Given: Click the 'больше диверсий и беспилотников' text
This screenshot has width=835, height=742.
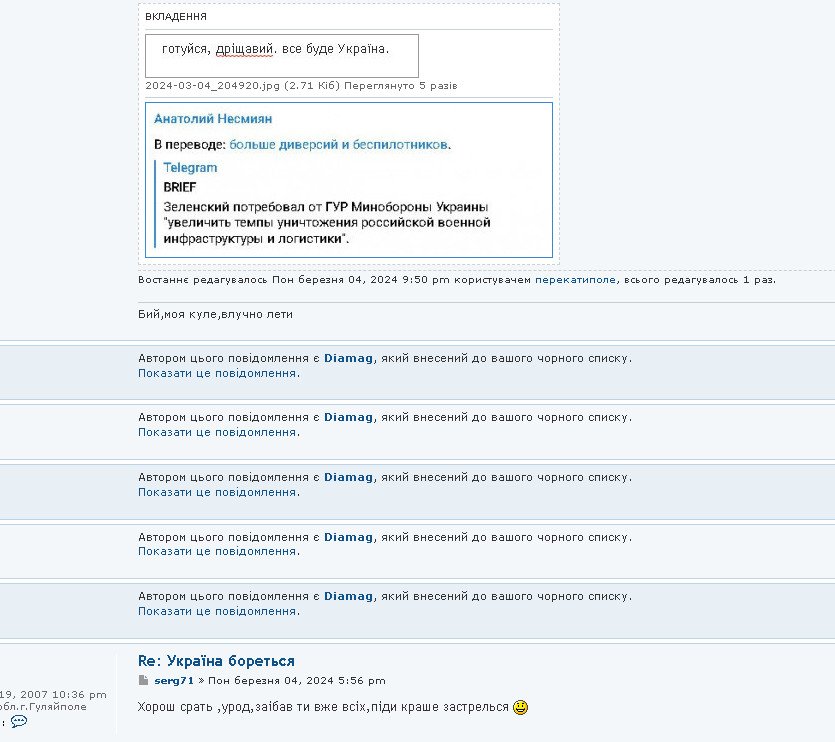Looking at the screenshot, I should [x=339, y=145].
